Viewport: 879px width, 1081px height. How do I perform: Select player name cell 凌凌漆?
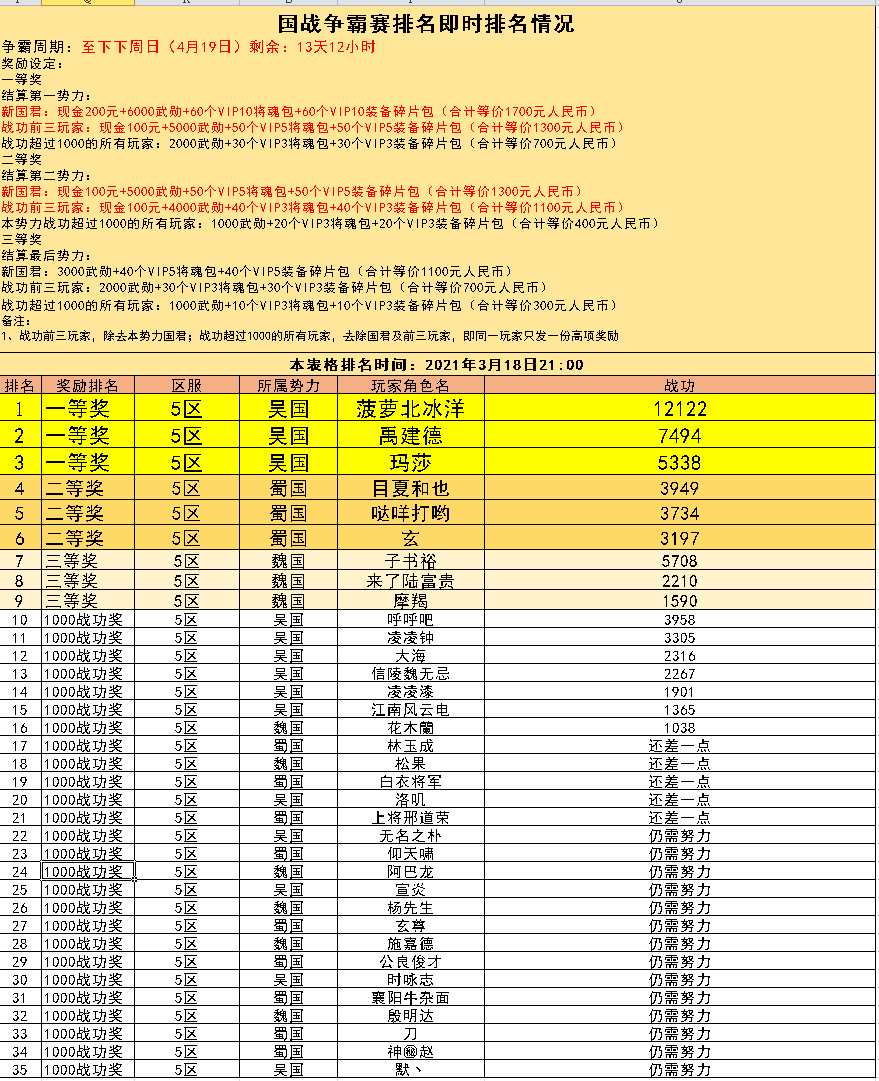pos(411,691)
